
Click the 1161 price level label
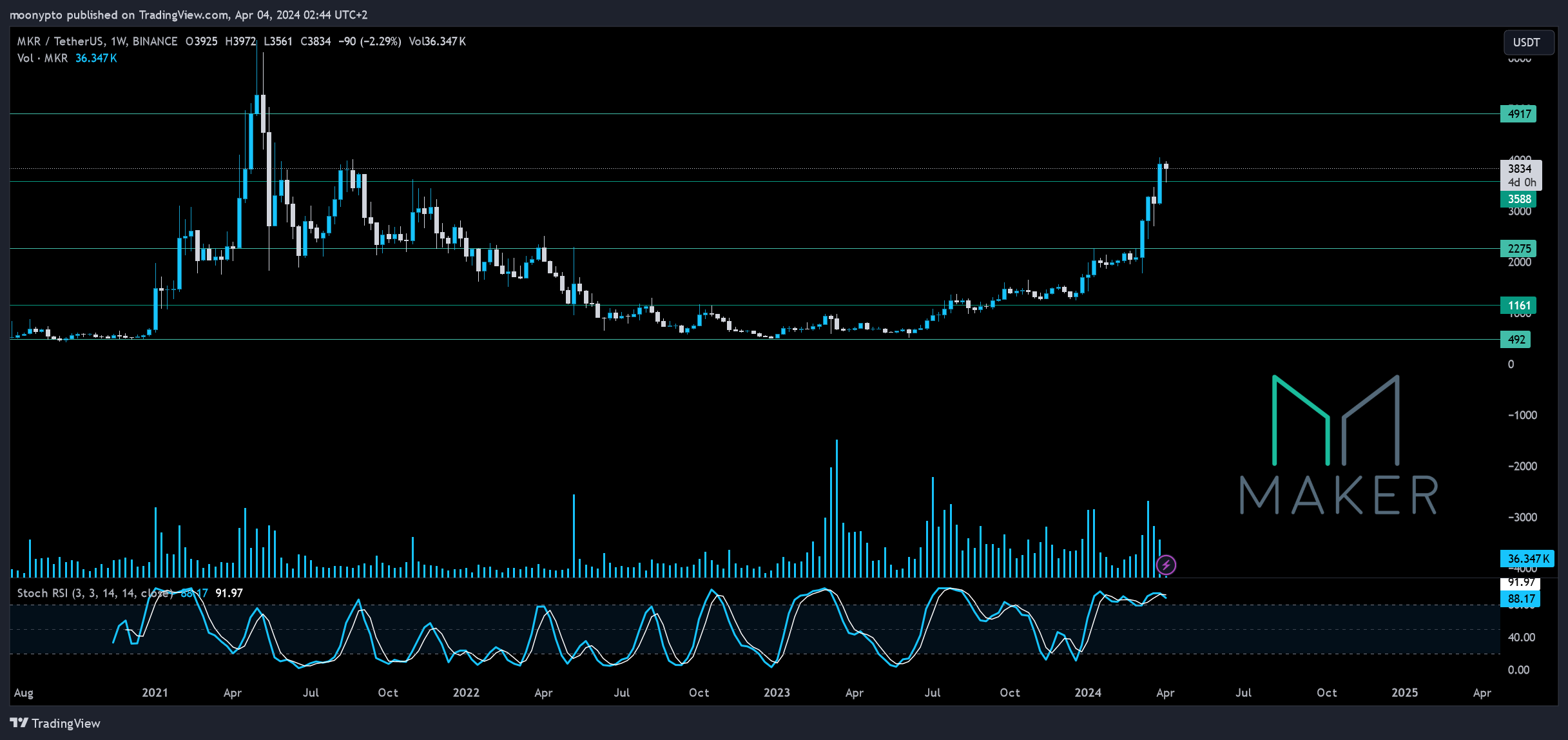(1518, 306)
